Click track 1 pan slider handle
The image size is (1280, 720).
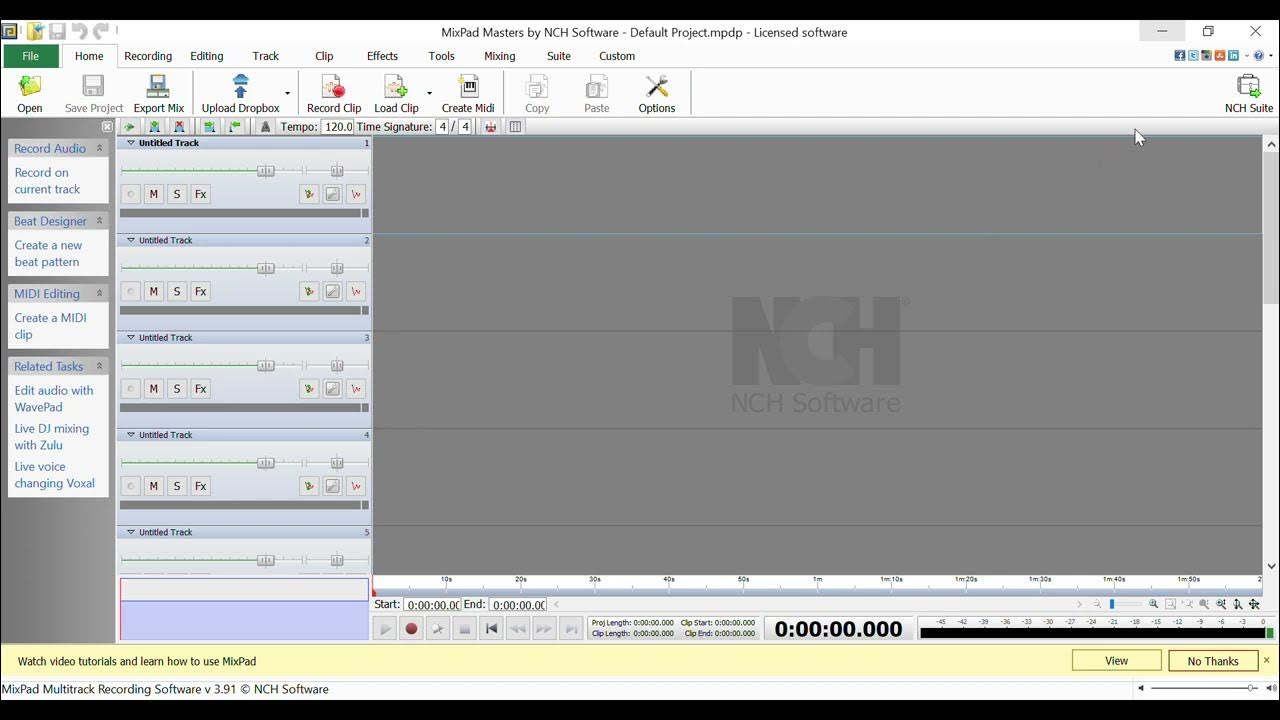337,171
